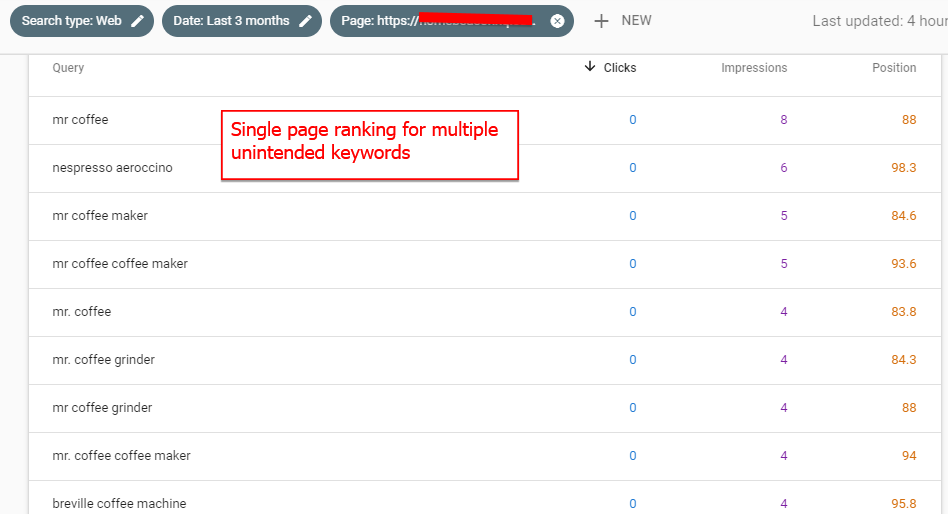Select the 'mr. coffee' query
This screenshot has width=948, height=514.
[x=82, y=311]
